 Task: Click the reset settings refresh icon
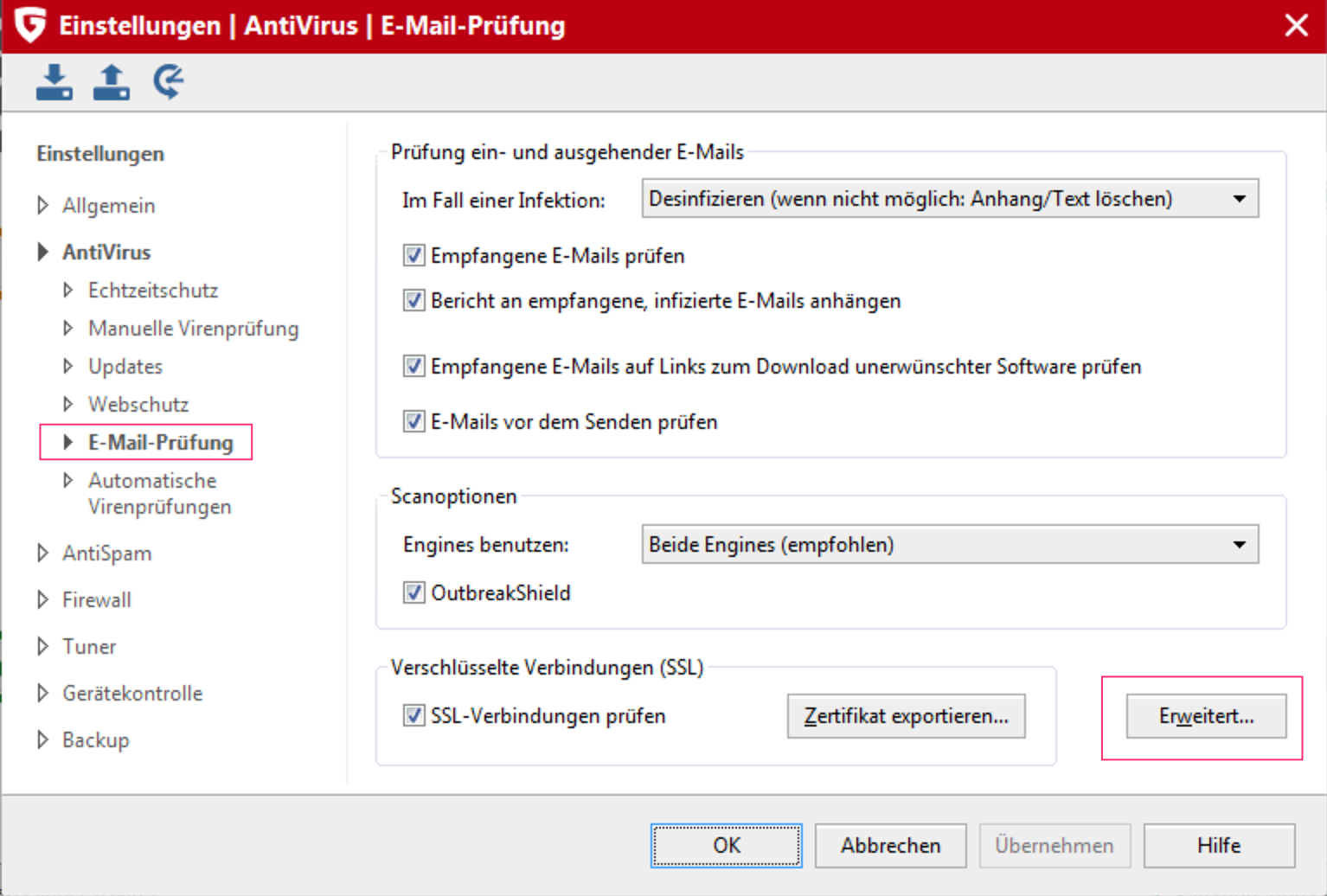[x=169, y=82]
